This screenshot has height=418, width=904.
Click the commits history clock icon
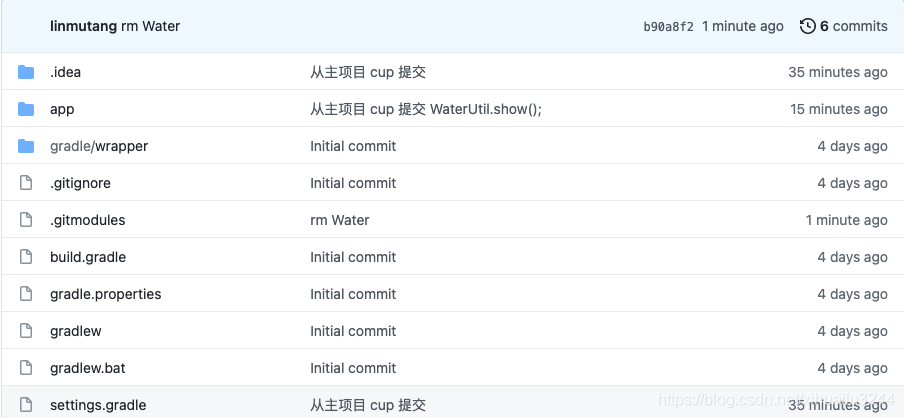tap(808, 26)
